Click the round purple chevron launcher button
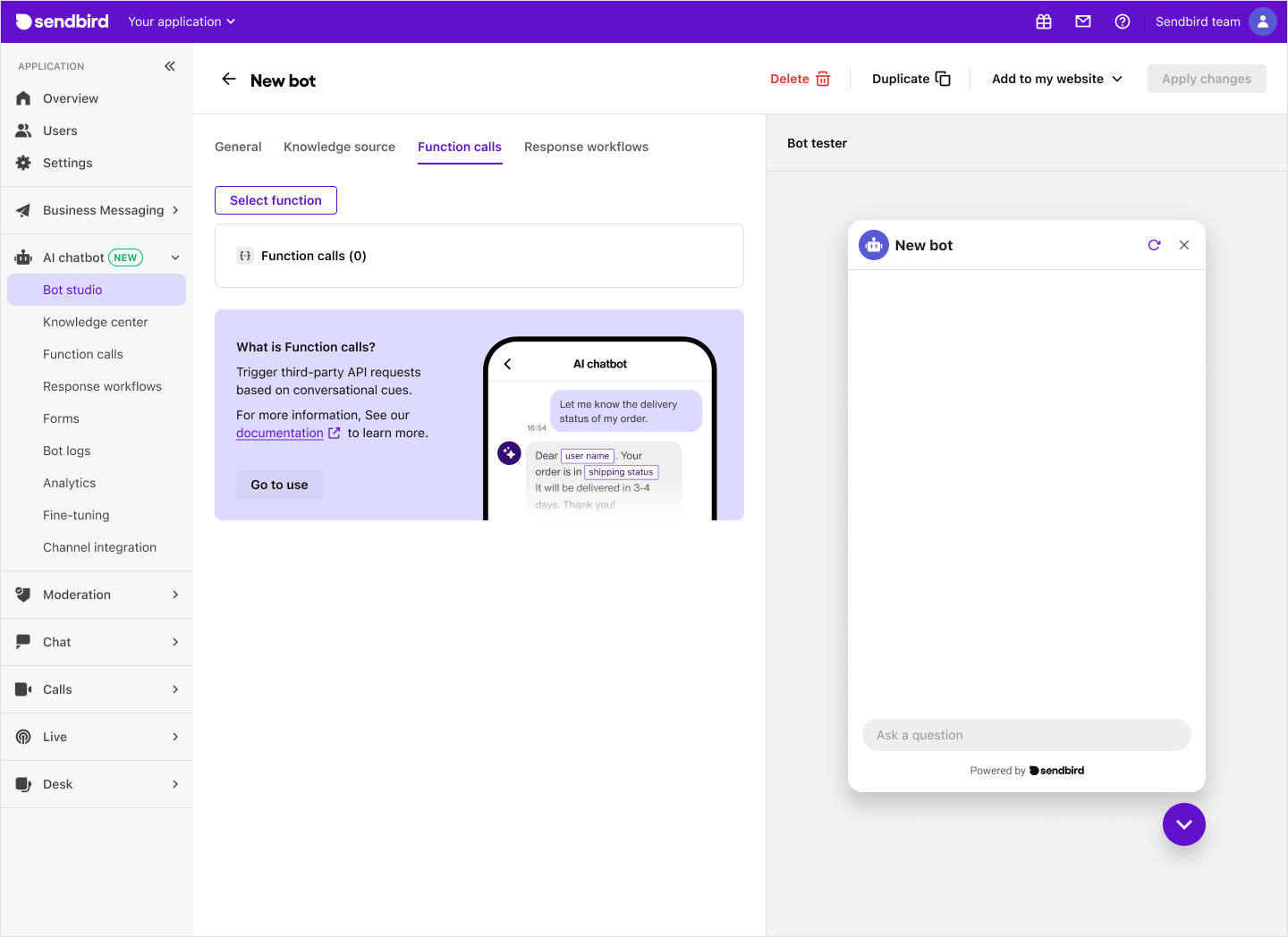 coord(1184,824)
